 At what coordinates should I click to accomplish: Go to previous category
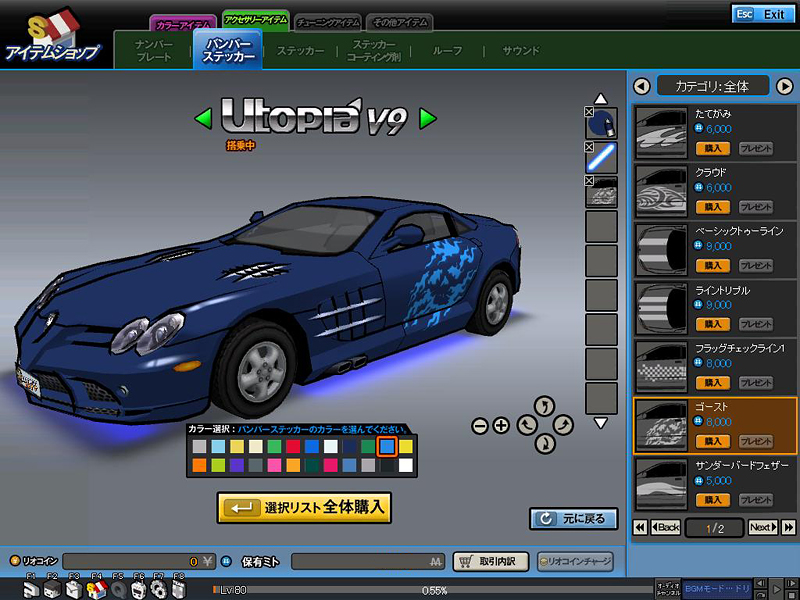[641, 86]
